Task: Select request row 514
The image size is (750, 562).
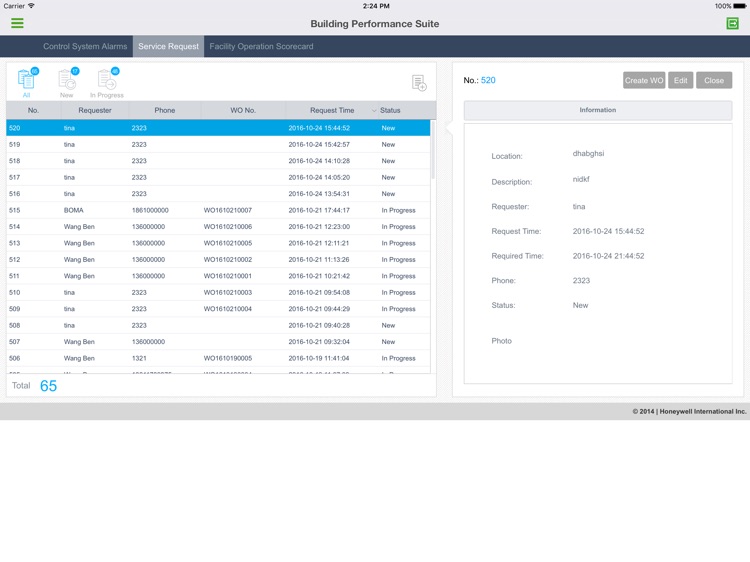Action: click(x=218, y=227)
